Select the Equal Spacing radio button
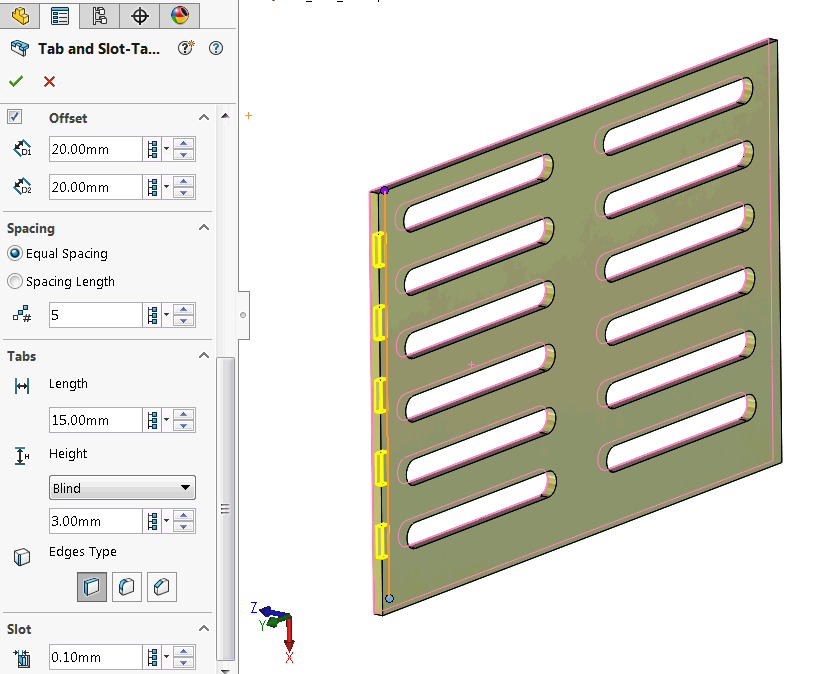The width and height of the screenshot is (818, 674). (15, 254)
